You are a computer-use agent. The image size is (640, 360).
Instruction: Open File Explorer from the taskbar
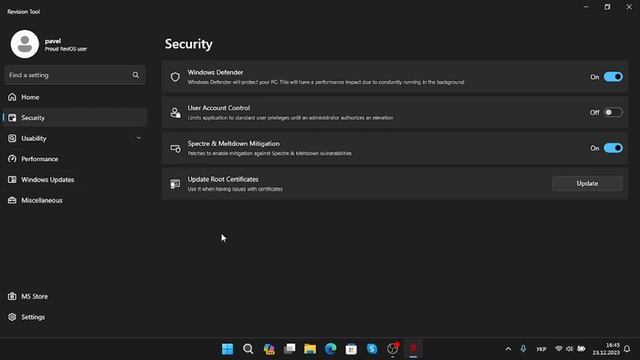pyautogui.click(x=310, y=349)
